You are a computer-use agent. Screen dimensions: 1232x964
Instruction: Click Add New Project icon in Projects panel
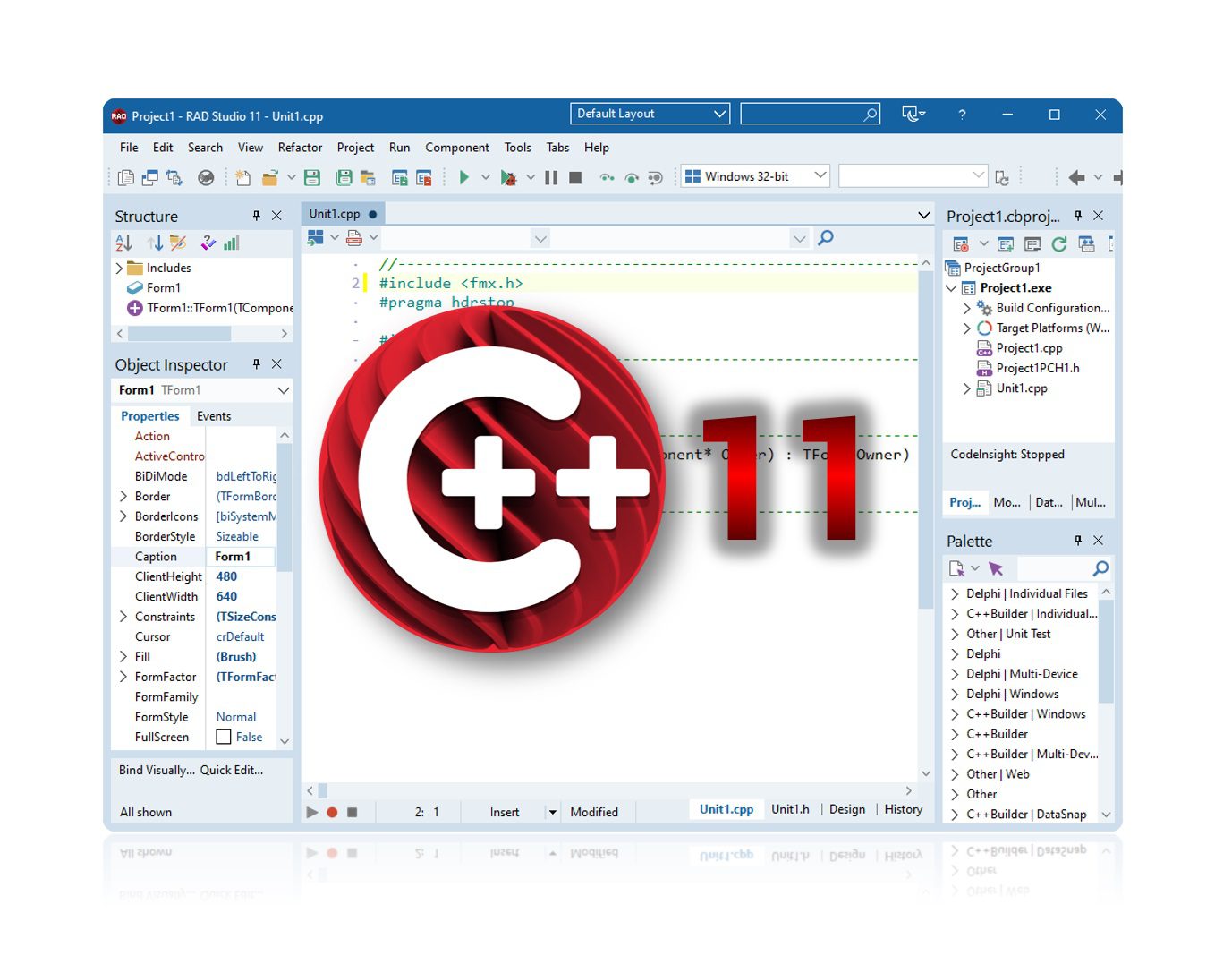(1006, 243)
